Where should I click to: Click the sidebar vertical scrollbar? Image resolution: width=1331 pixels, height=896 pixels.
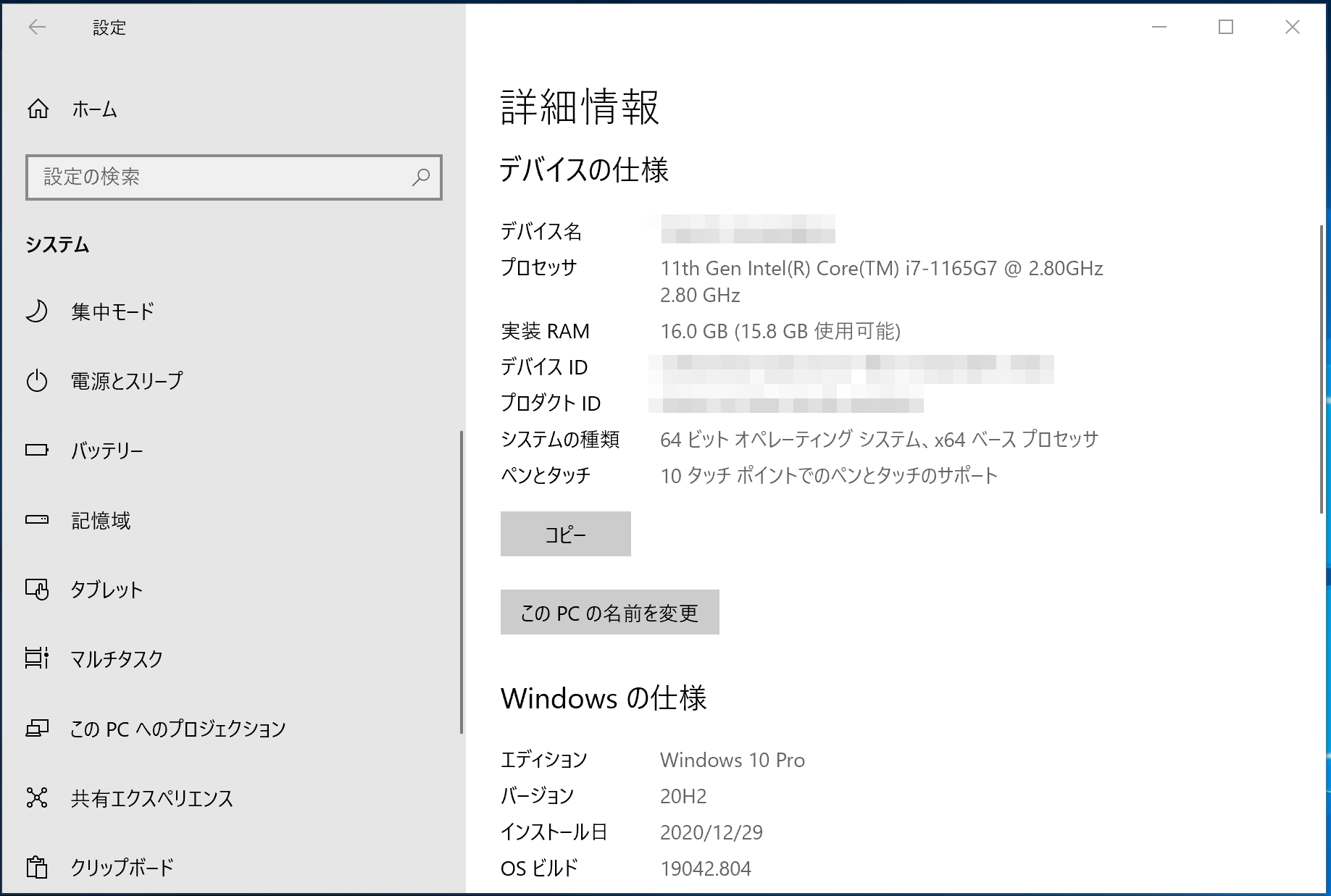pos(462,582)
